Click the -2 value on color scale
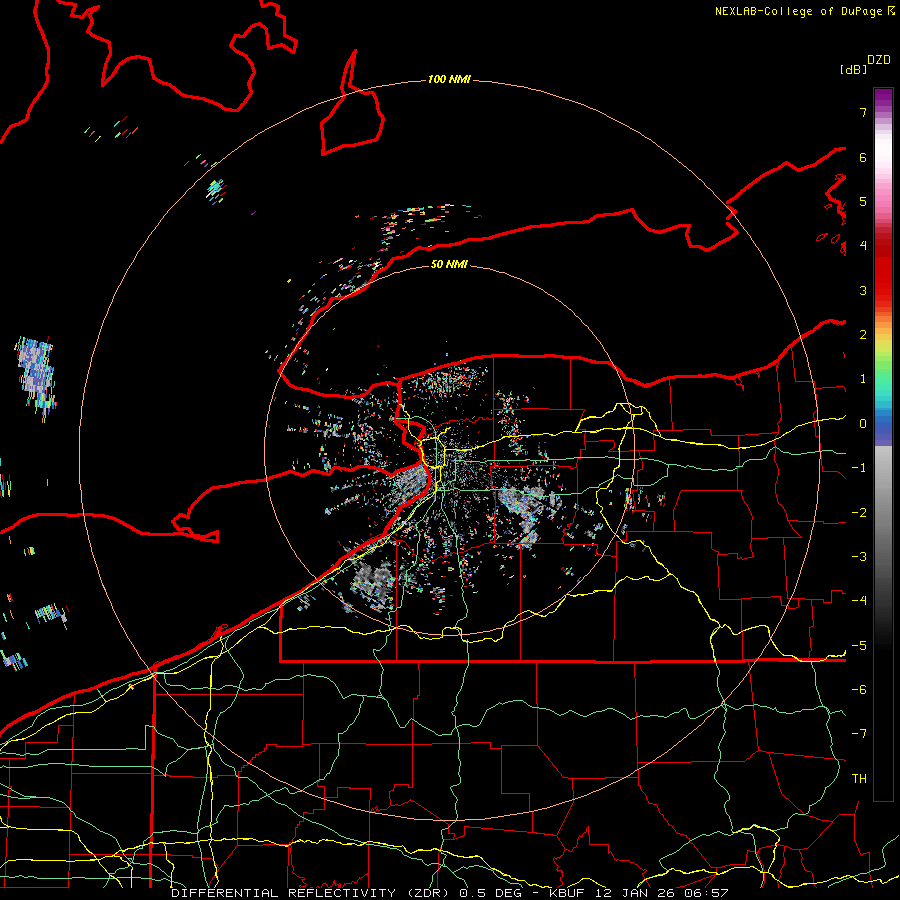Image resolution: width=900 pixels, height=900 pixels. tap(859, 513)
